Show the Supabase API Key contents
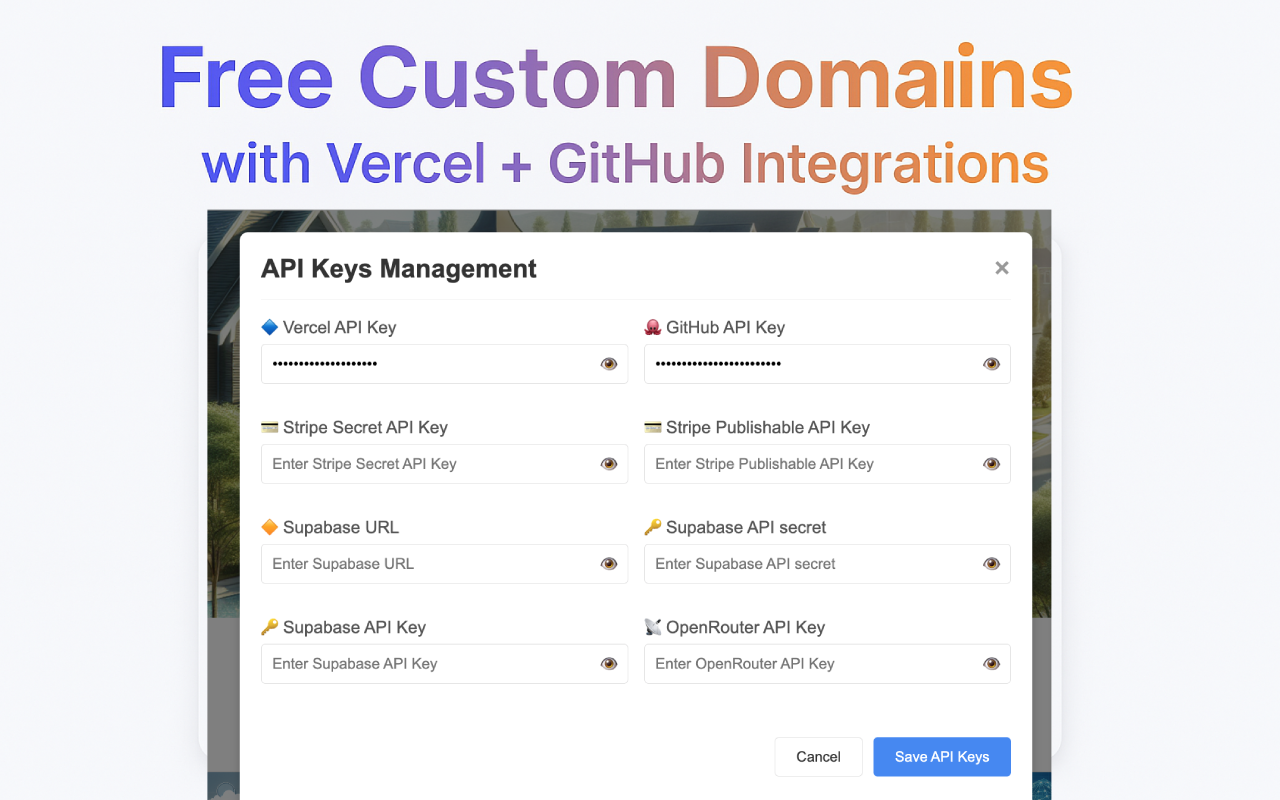This screenshot has width=1280, height=800. 608,664
